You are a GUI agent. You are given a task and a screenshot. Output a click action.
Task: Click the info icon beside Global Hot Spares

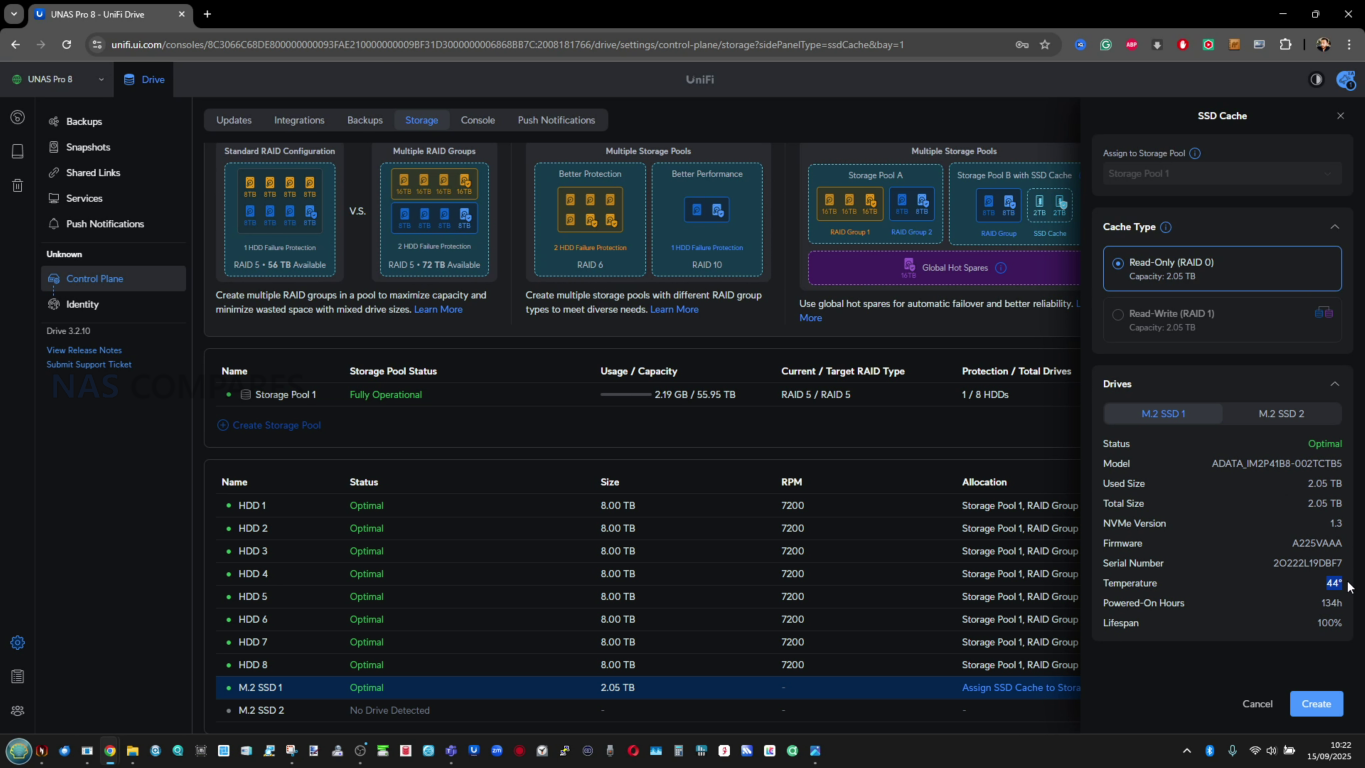click(x=1001, y=268)
